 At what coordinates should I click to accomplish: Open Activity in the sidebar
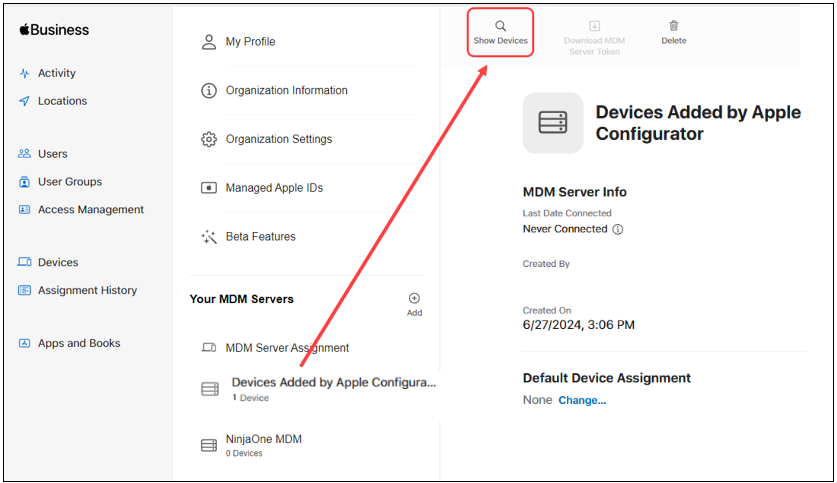click(x=56, y=73)
